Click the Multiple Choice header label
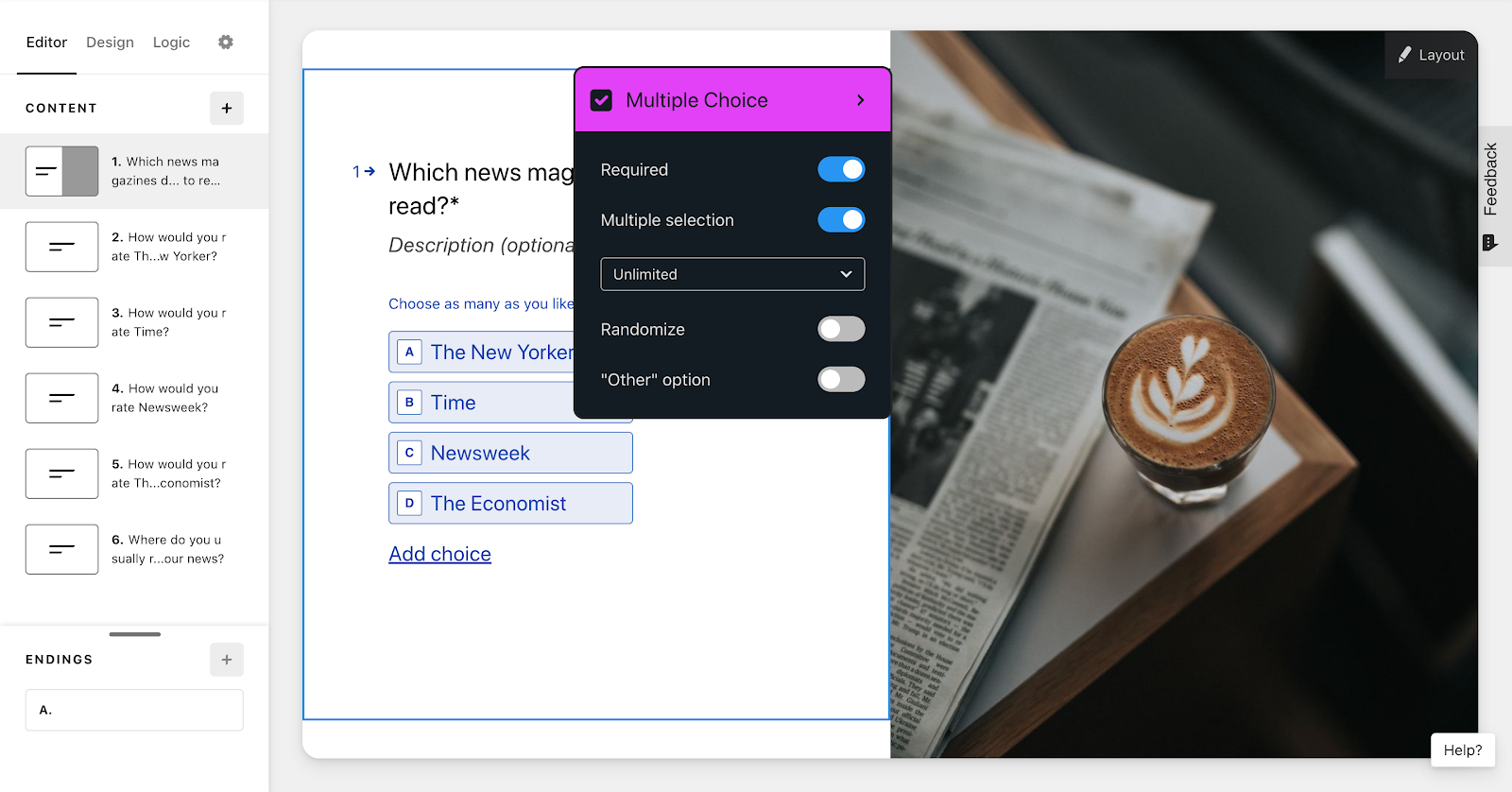This screenshot has height=792, width=1512. pyautogui.click(x=696, y=100)
